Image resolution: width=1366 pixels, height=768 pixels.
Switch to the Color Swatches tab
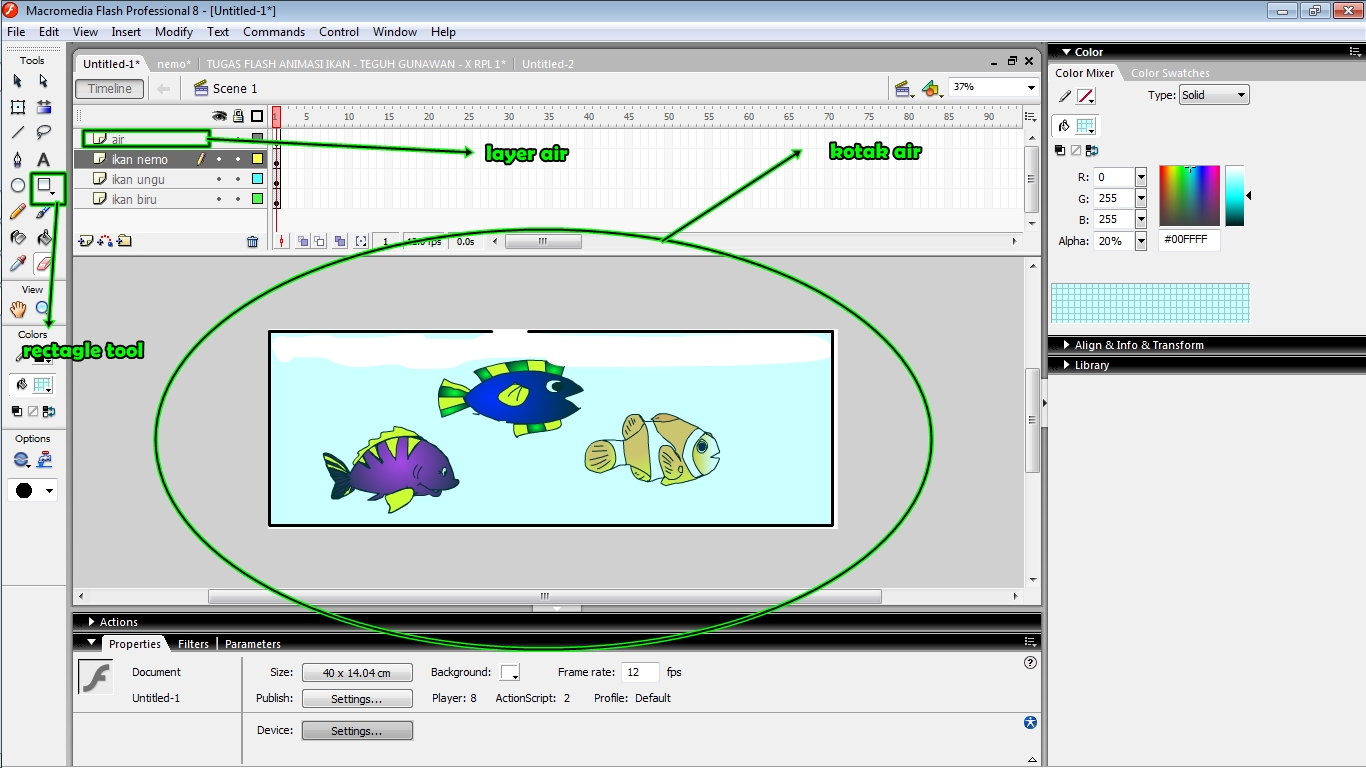pyautogui.click(x=1170, y=73)
